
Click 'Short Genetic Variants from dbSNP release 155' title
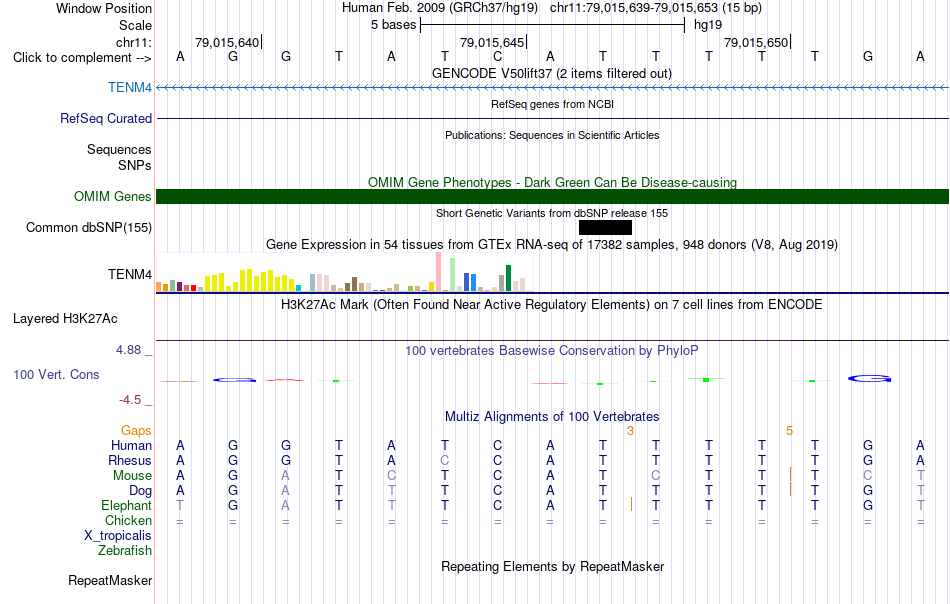[x=552, y=213]
